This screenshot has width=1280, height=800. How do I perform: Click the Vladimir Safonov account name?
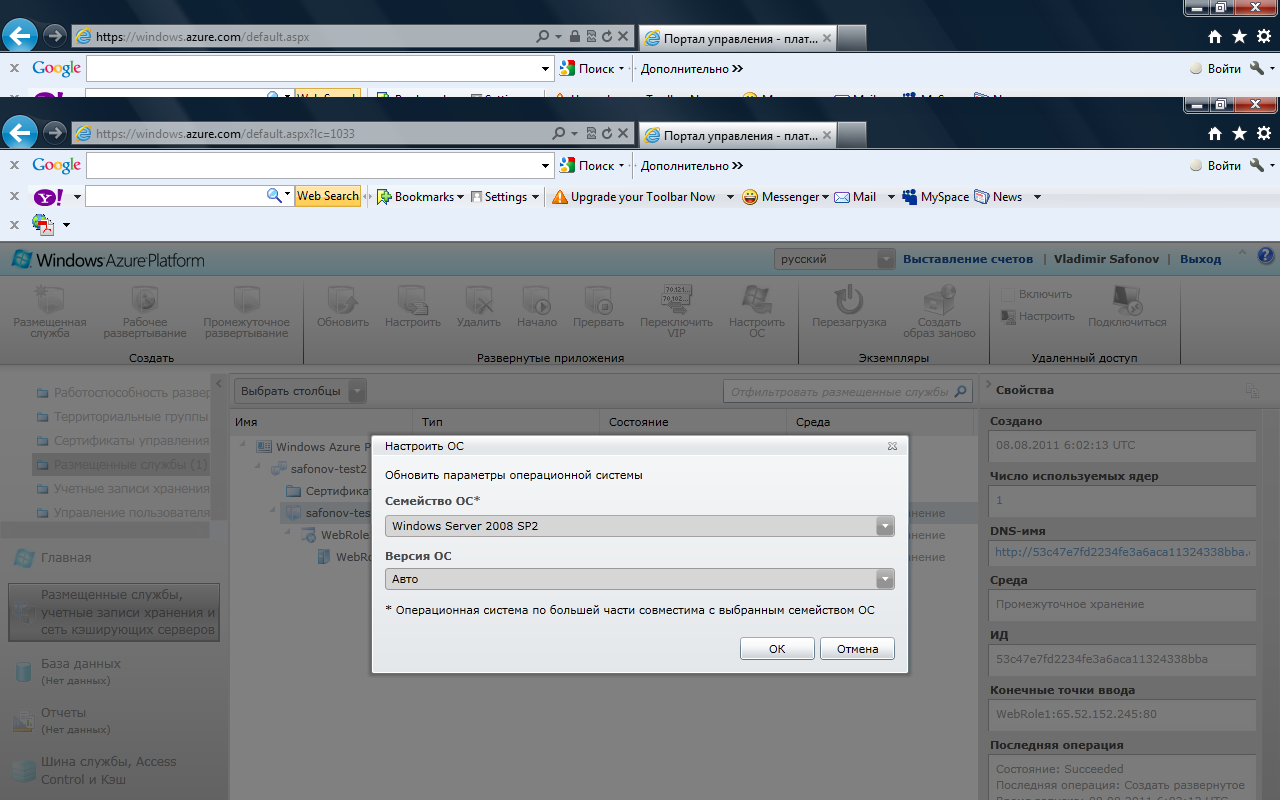coord(1107,259)
